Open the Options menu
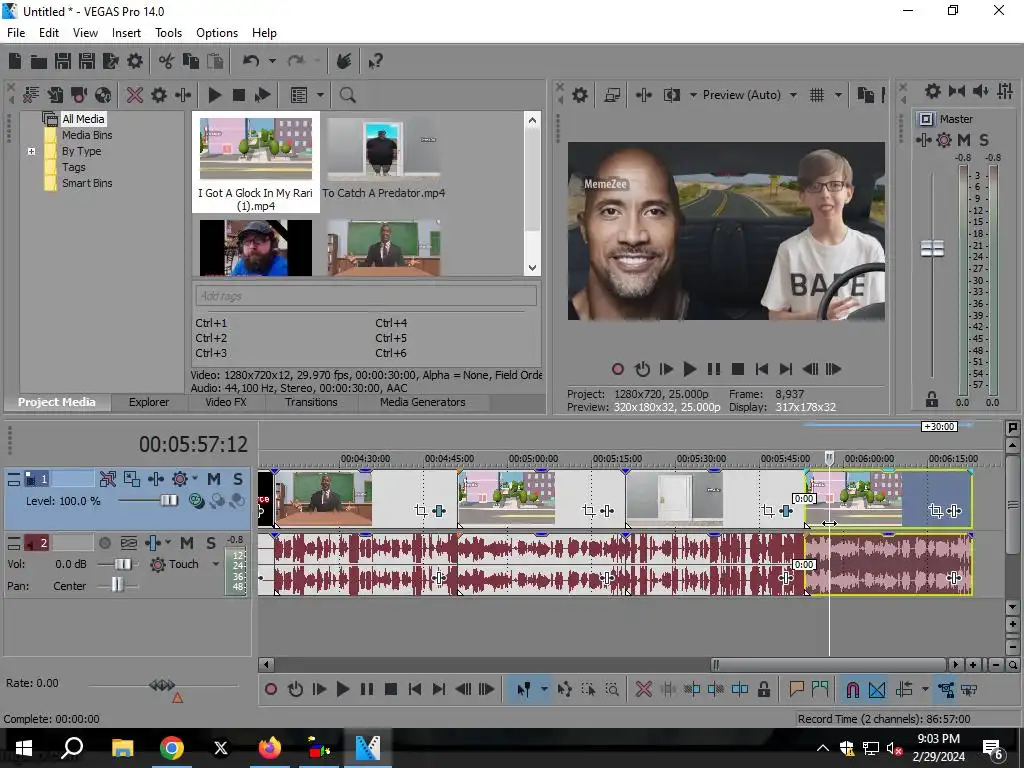This screenshot has width=1024, height=768. point(217,33)
